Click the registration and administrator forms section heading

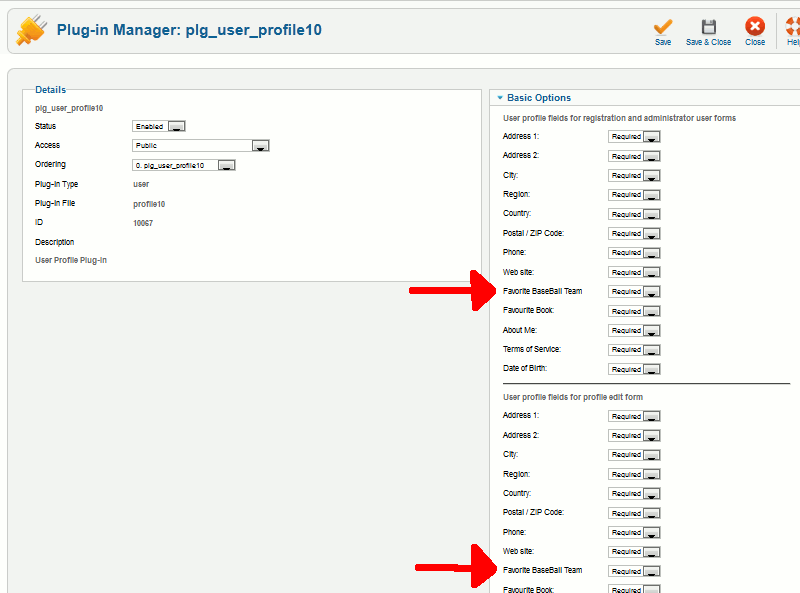pyautogui.click(x=619, y=118)
